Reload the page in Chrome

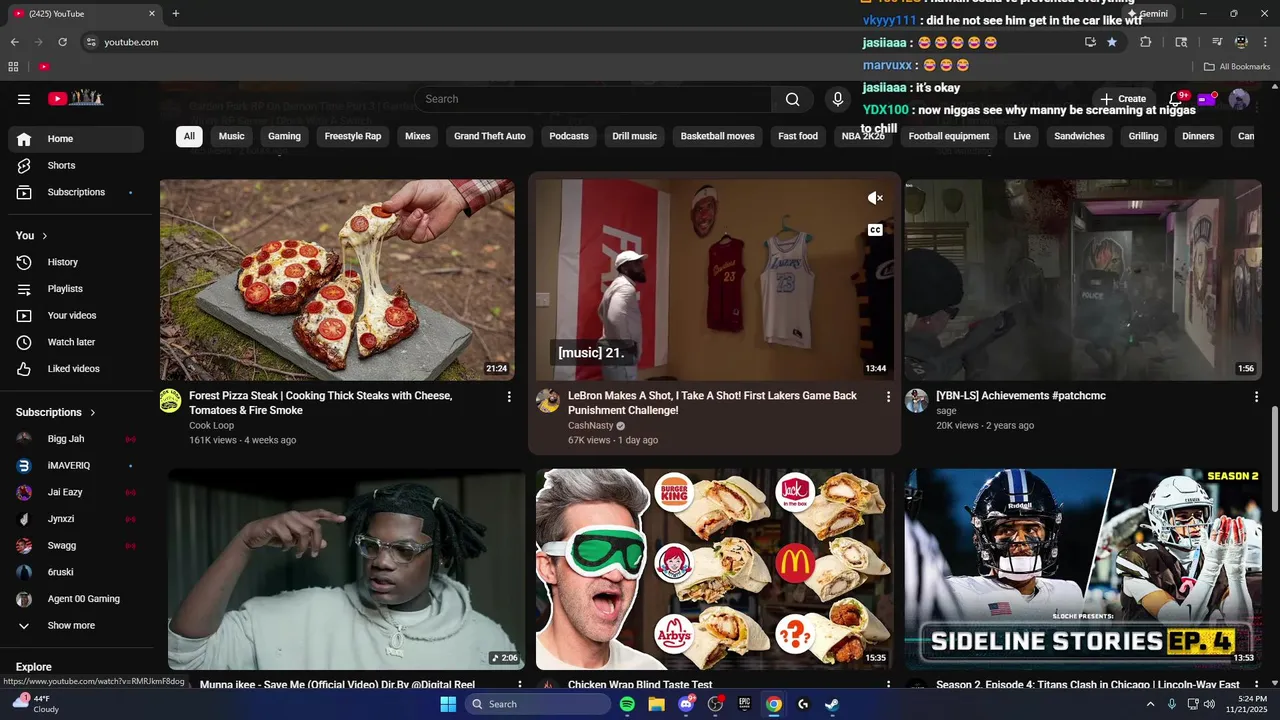62,42
